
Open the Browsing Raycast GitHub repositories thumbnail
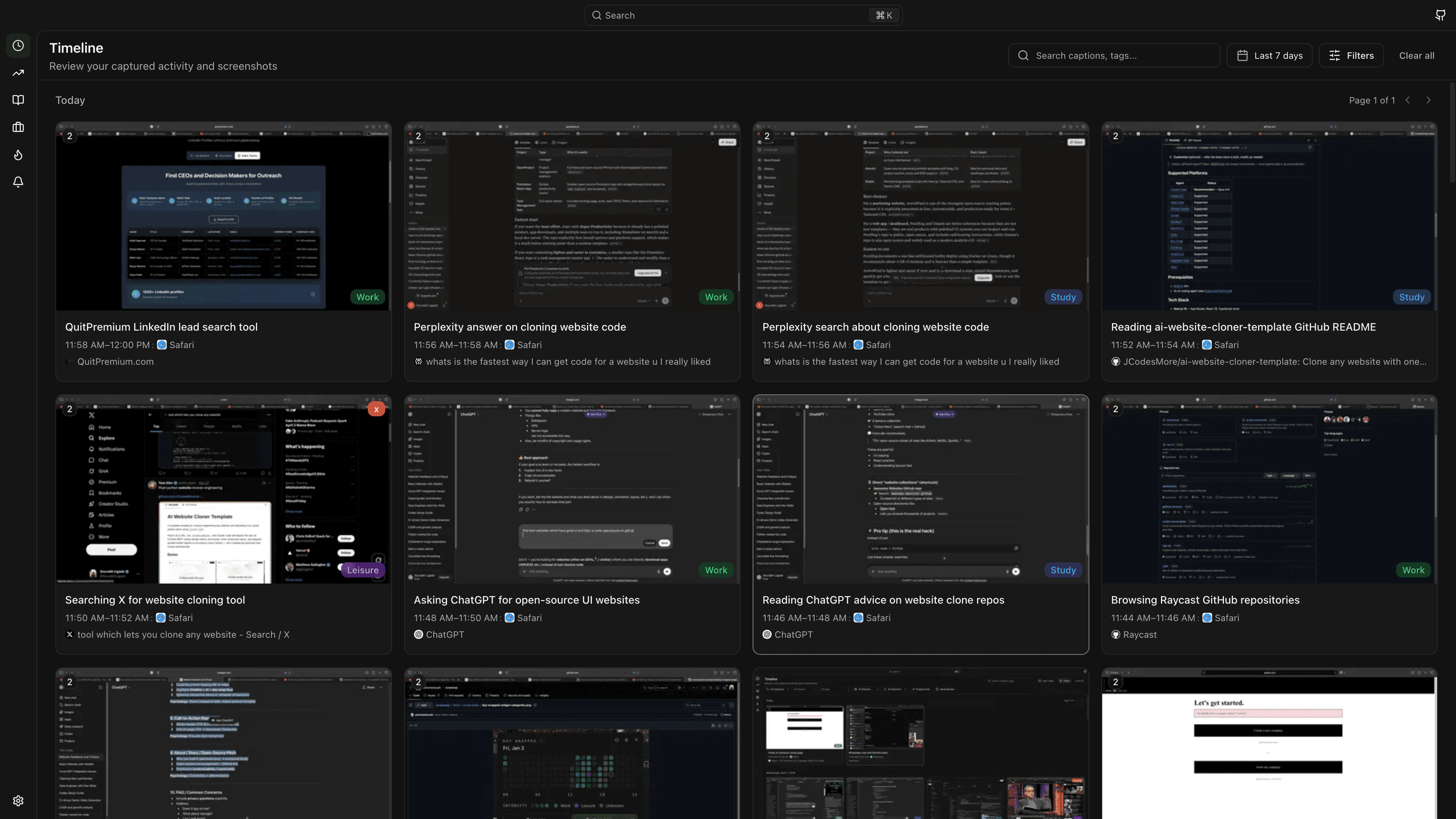tap(1269, 489)
